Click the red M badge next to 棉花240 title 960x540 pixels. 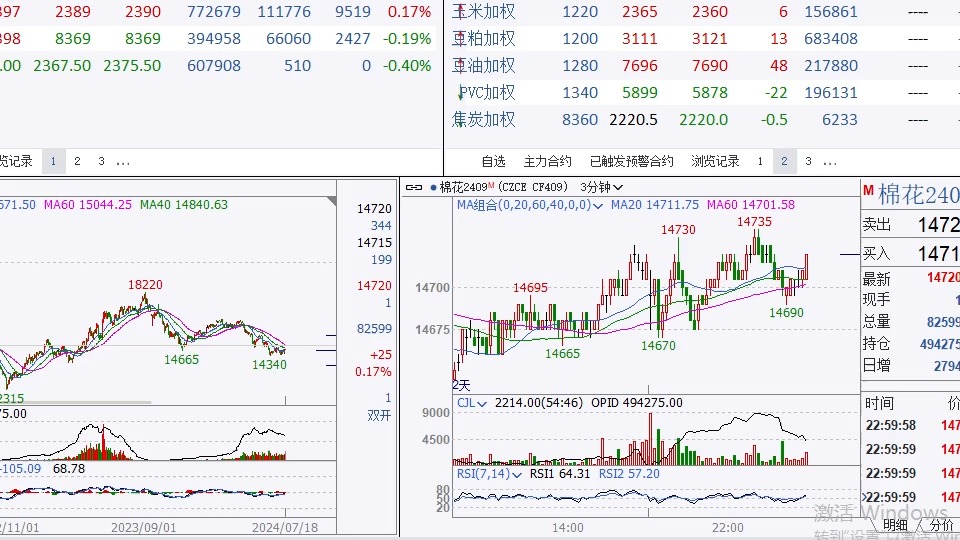point(868,192)
